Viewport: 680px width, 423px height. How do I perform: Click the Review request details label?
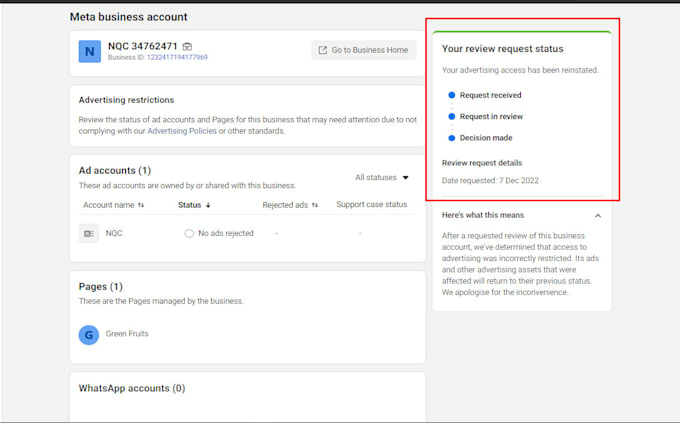(482, 163)
